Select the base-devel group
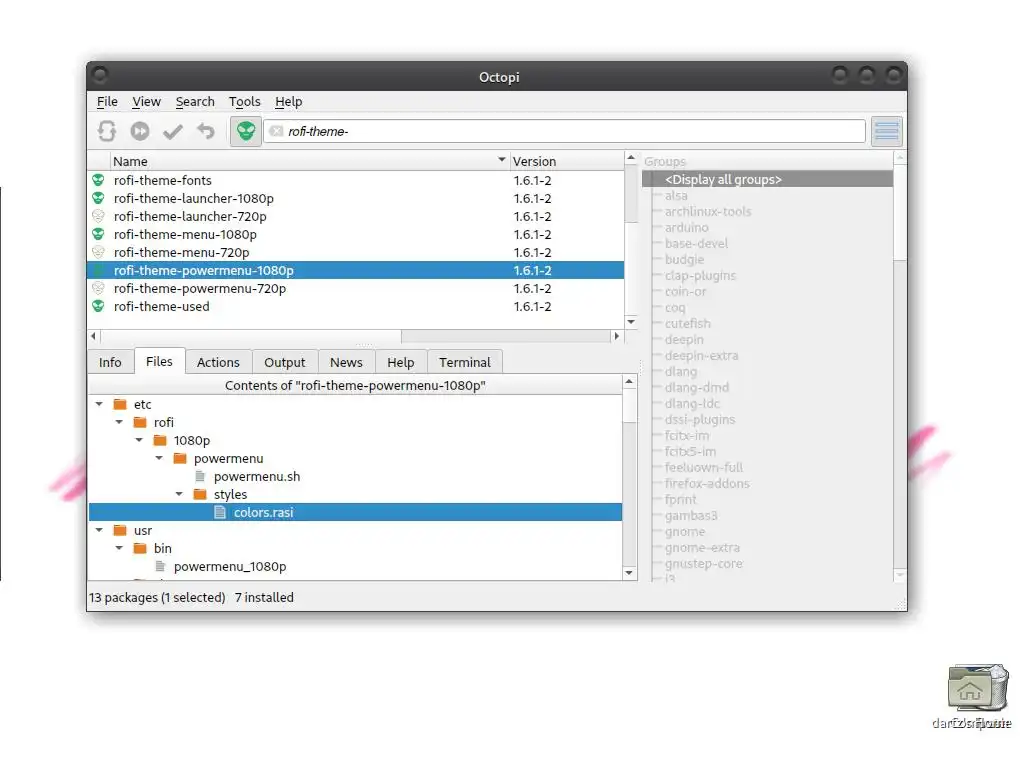Image resolution: width=1024 pixels, height=768 pixels. point(696,244)
